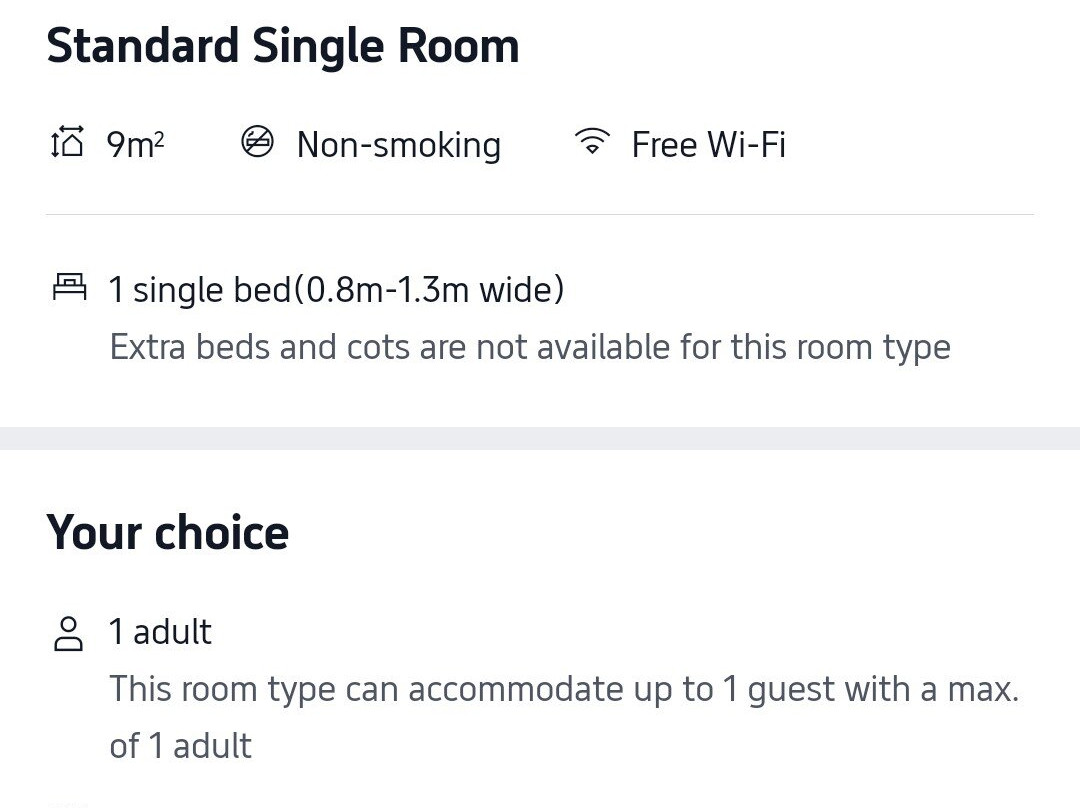Click the room size area icon
The height and width of the screenshot is (808, 1080).
pos(67,144)
